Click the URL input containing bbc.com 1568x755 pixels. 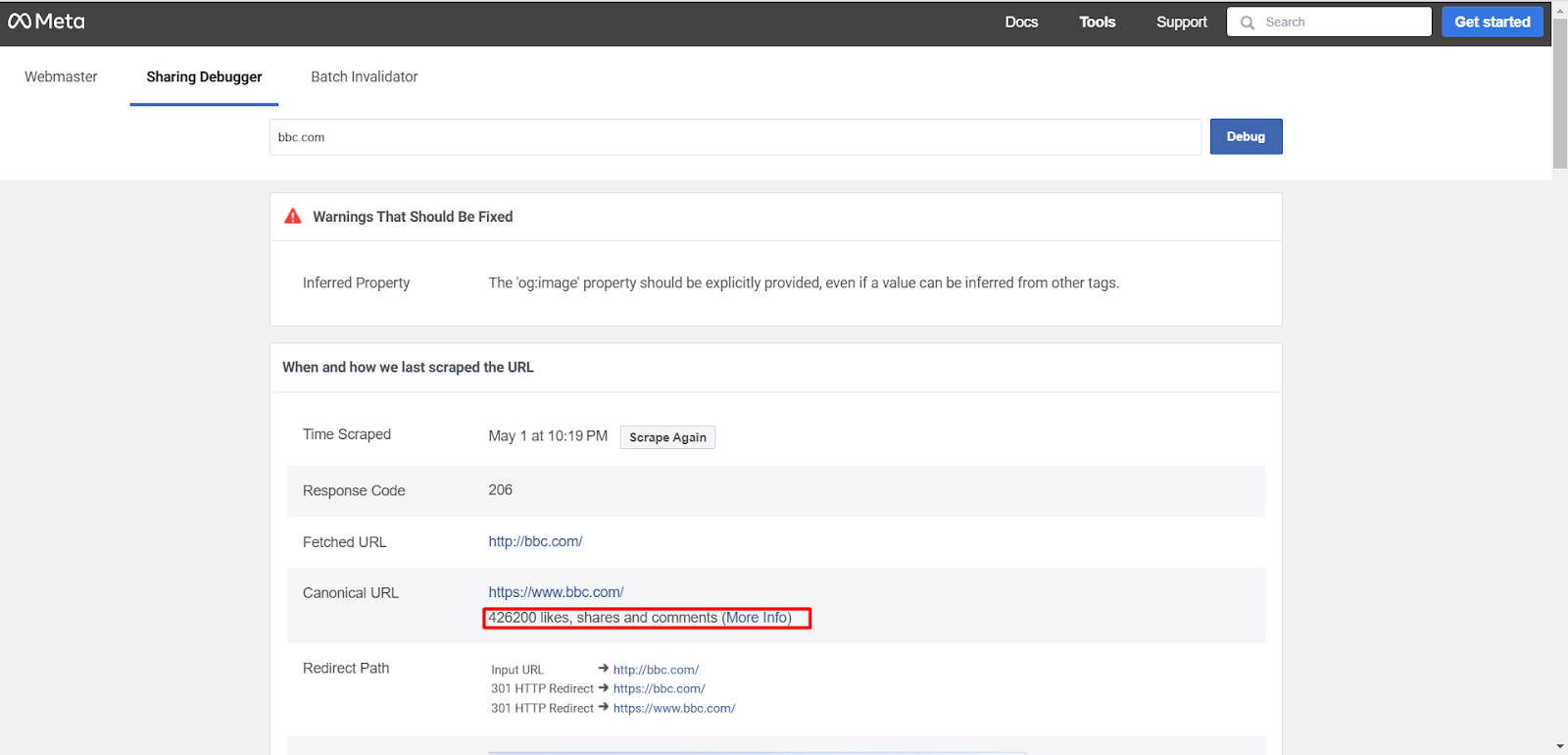pos(735,137)
